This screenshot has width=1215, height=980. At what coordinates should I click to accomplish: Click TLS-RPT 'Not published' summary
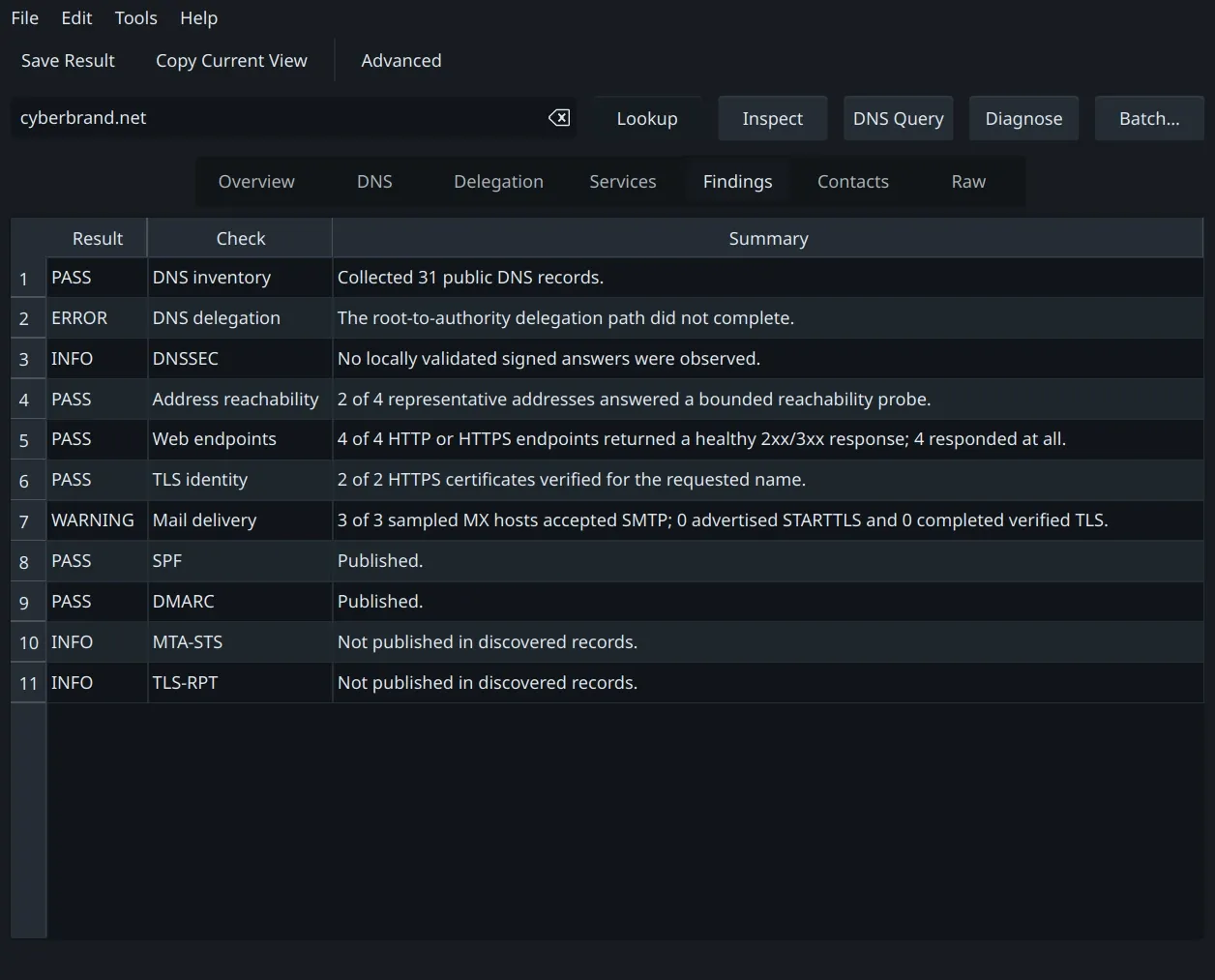(768, 683)
